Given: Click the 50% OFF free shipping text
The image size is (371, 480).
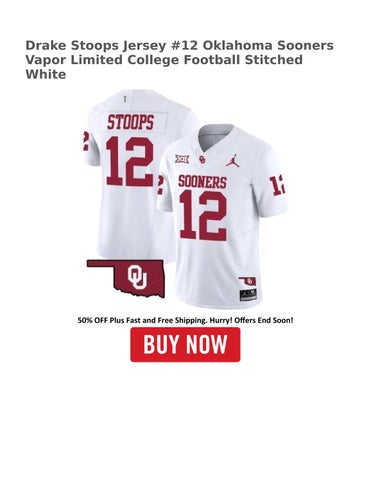Looking at the screenshot, I should click(185, 320).
